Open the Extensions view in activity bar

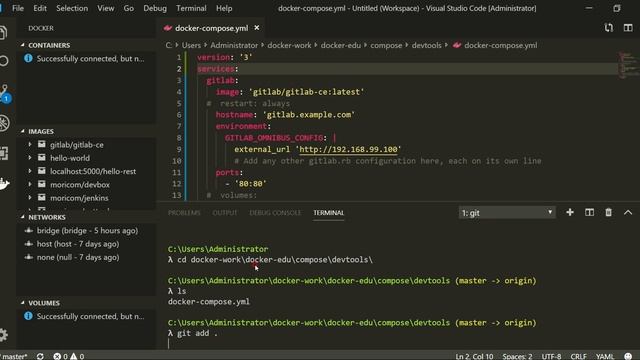4,153
